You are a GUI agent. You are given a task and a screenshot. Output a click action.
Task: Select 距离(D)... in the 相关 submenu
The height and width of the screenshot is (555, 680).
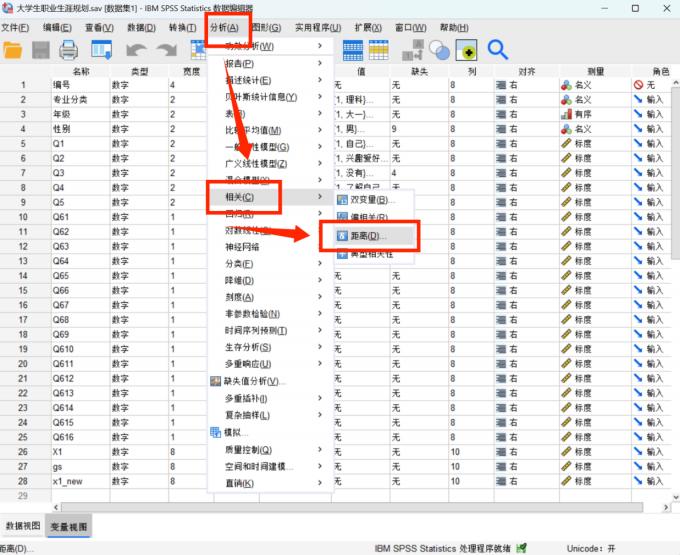[366, 236]
